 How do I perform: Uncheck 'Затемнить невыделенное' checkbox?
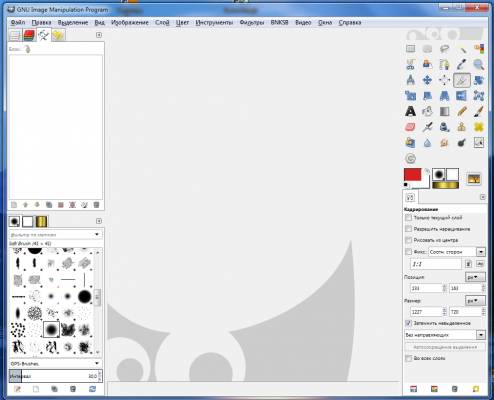pyautogui.click(x=408, y=323)
